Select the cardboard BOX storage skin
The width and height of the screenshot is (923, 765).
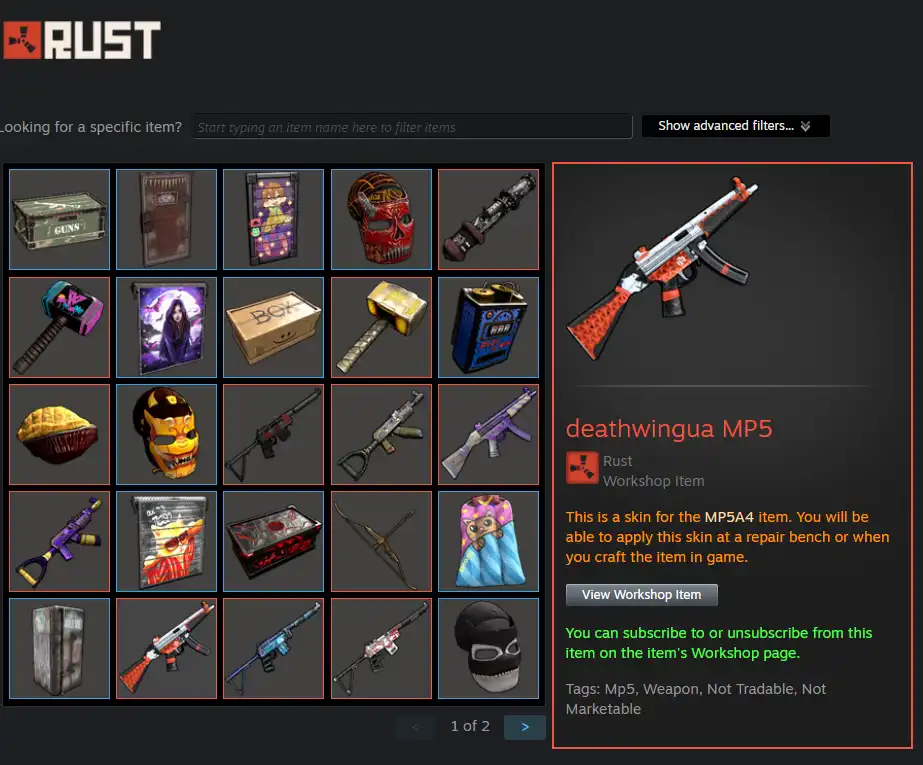274,327
